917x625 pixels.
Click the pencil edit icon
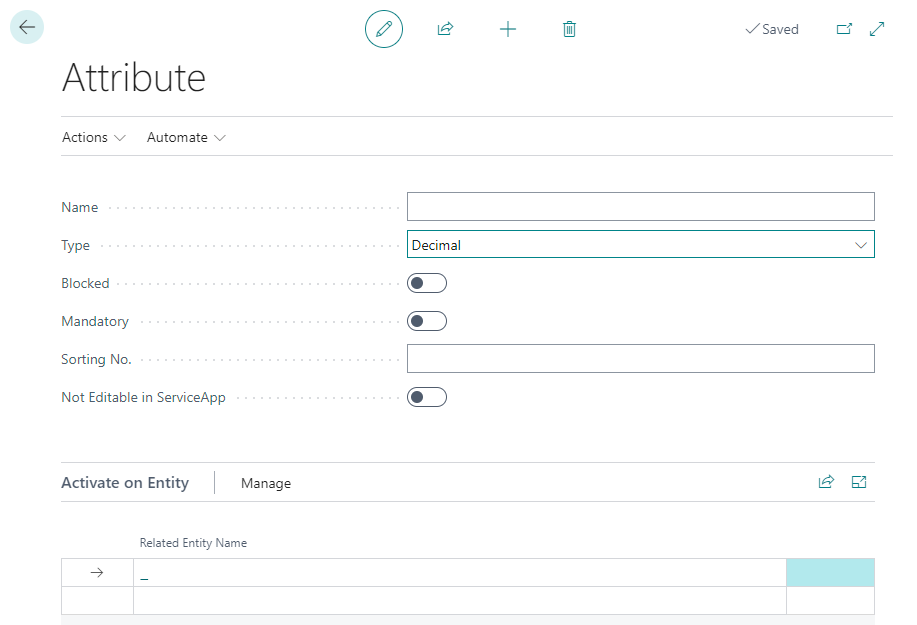point(383,29)
